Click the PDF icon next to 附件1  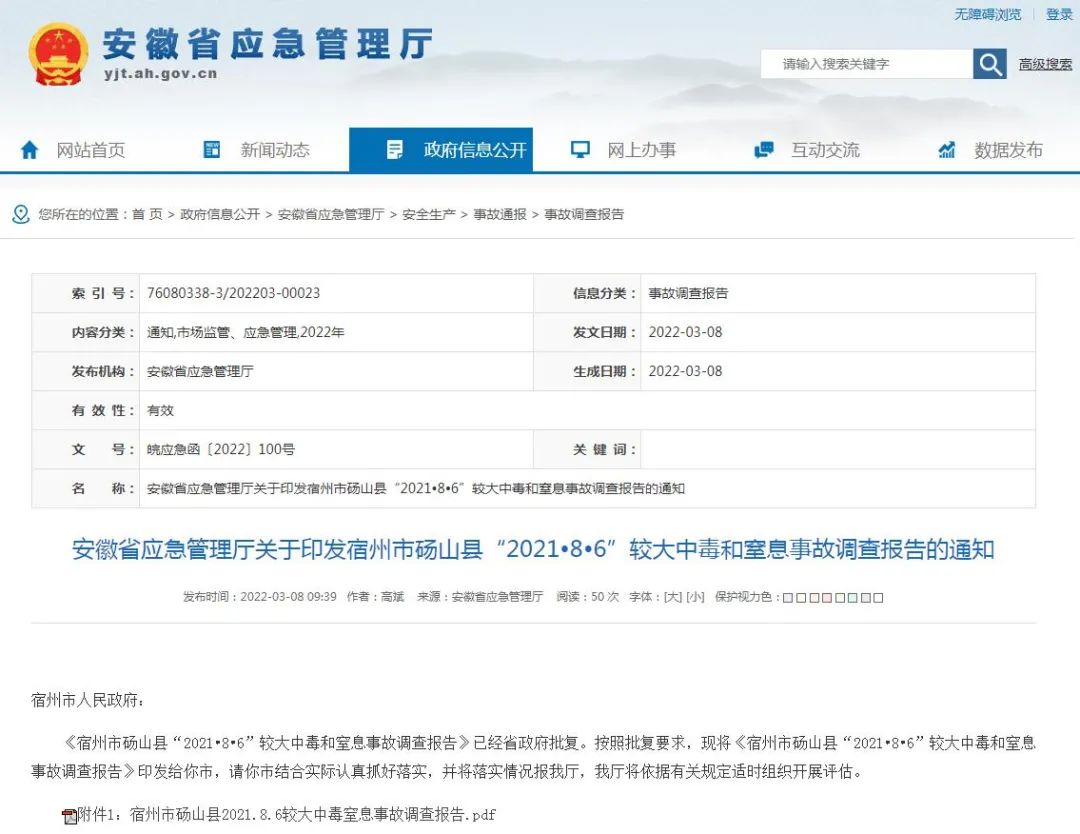69,816
